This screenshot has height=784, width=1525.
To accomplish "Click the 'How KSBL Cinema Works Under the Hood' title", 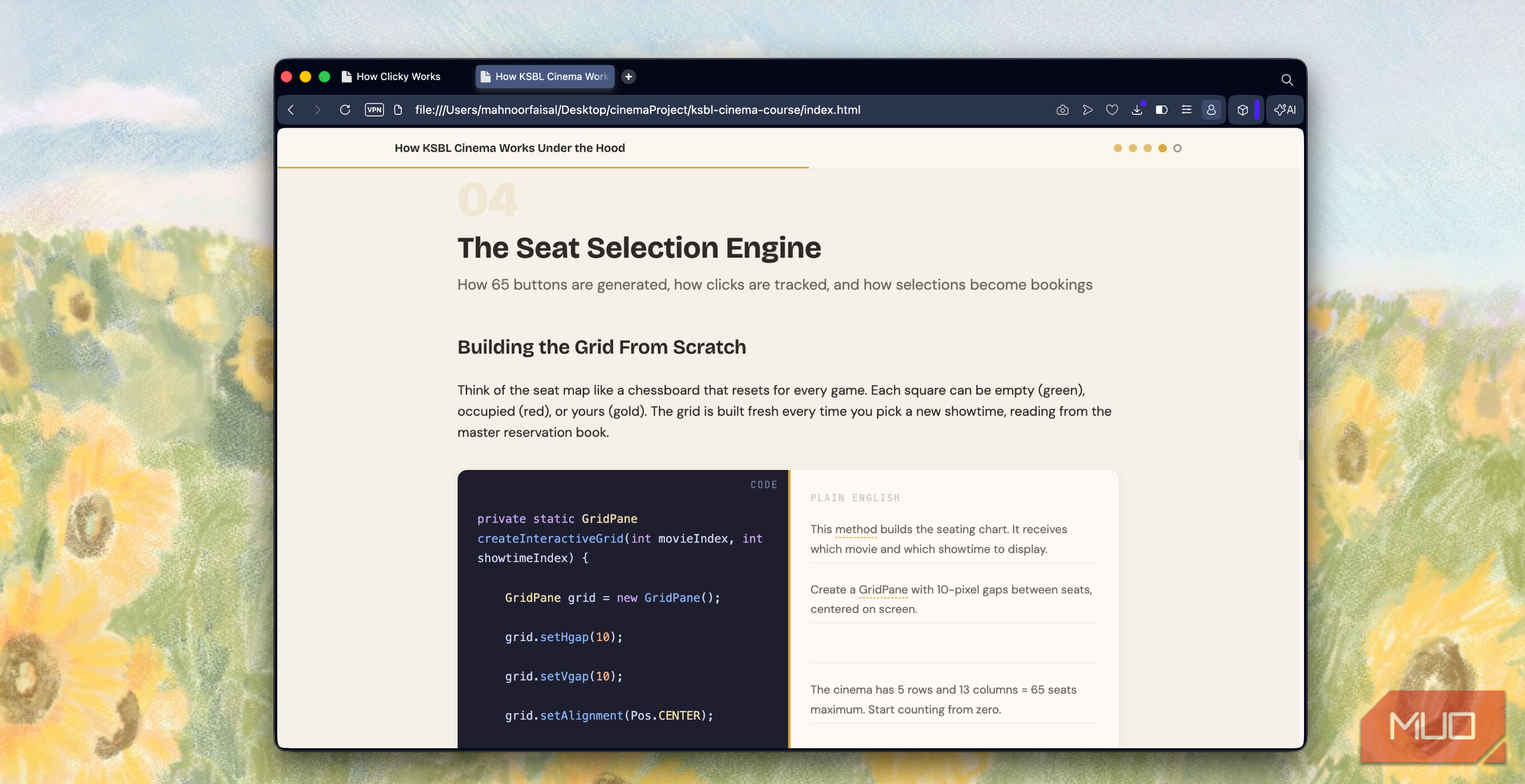I will pyautogui.click(x=510, y=148).
